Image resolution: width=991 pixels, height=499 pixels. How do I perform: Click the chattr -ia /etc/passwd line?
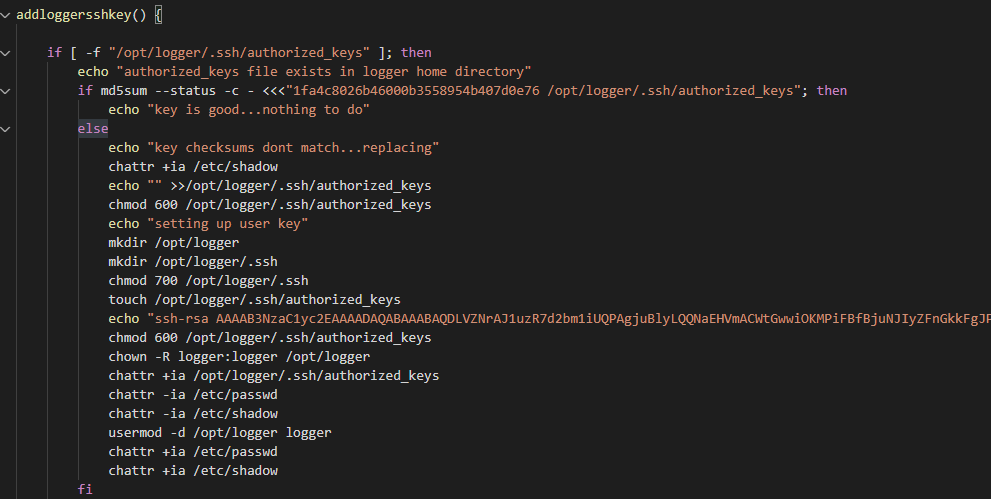[x=193, y=395]
